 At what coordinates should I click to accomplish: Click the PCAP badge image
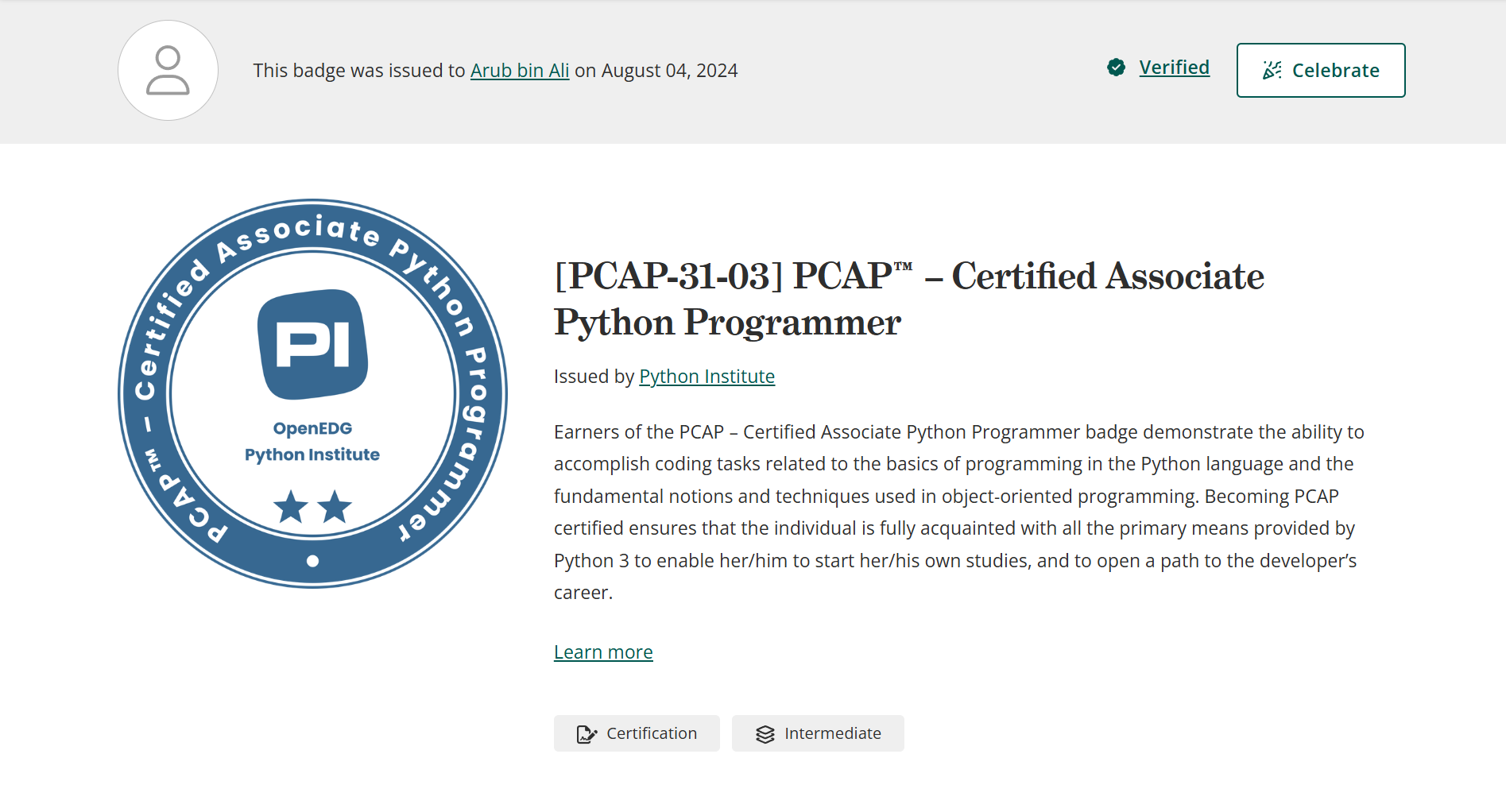(x=312, y=393)
